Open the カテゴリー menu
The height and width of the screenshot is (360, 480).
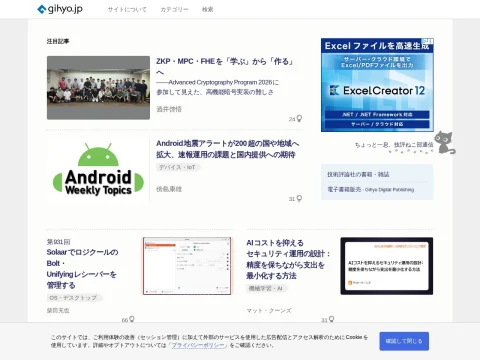click(174, 10)
